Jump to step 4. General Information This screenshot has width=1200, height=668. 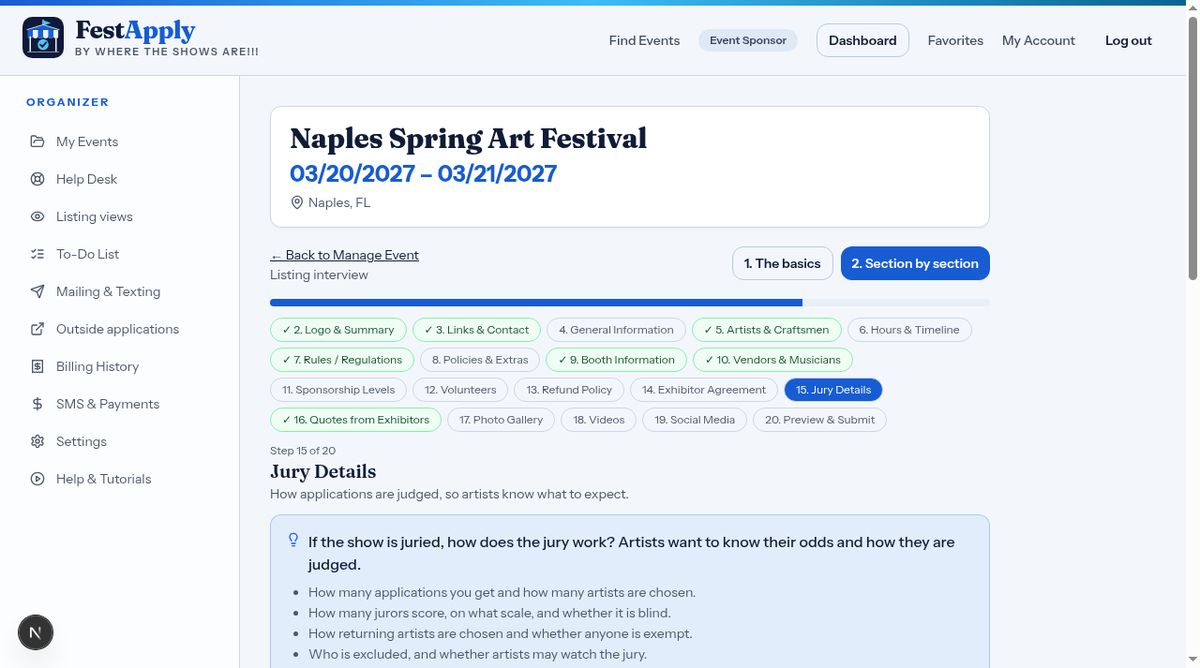coord(616,330)
